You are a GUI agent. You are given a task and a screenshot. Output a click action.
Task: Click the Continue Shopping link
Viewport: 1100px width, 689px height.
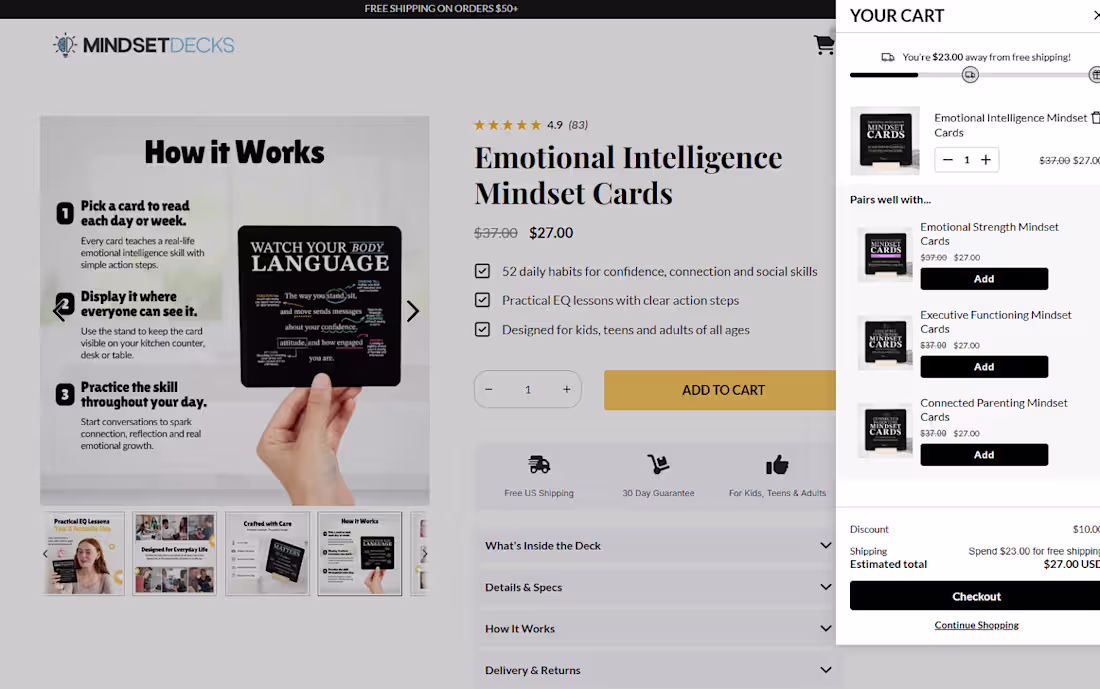tap(976, 625)
